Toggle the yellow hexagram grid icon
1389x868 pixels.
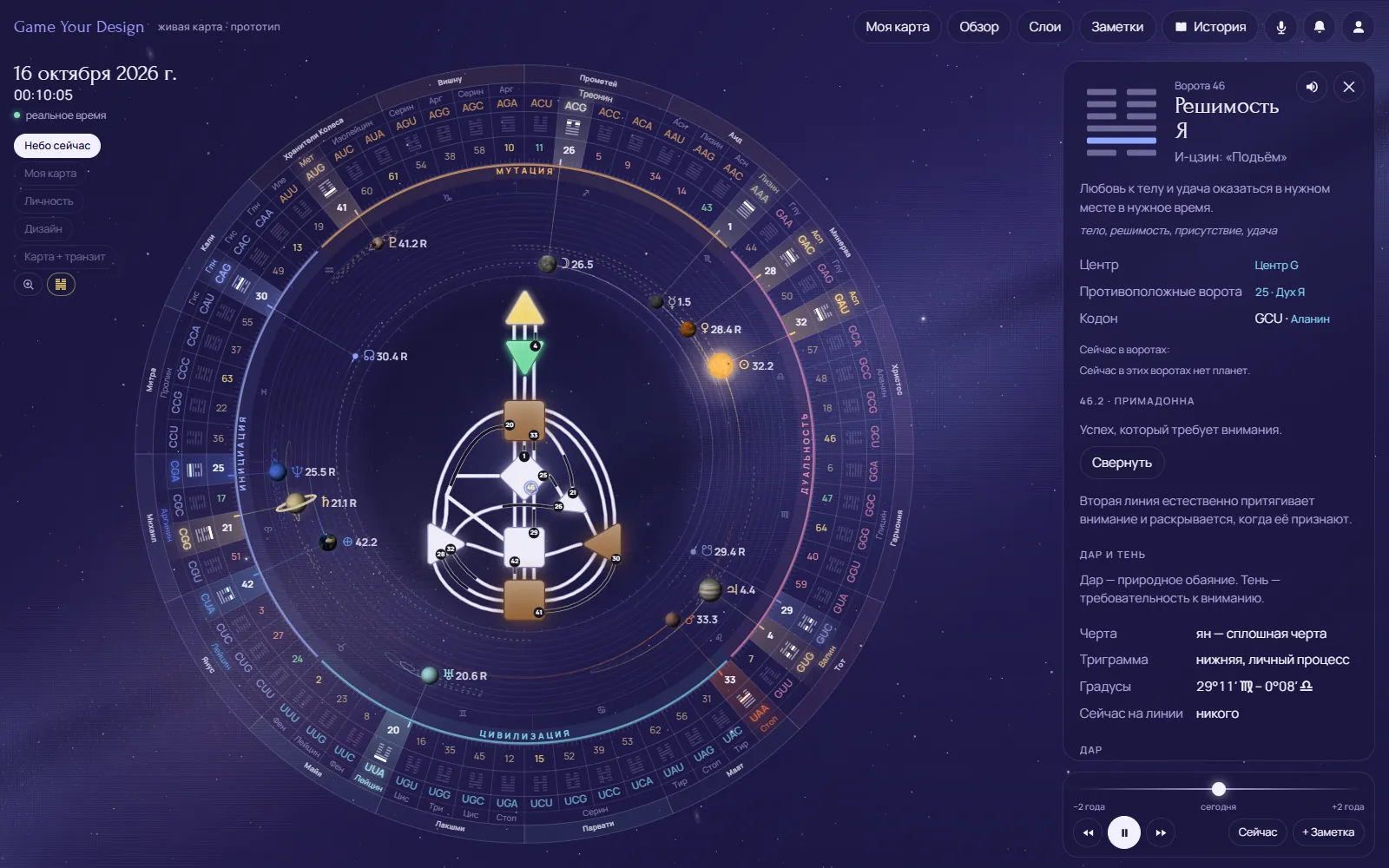(x=61, y=284)
